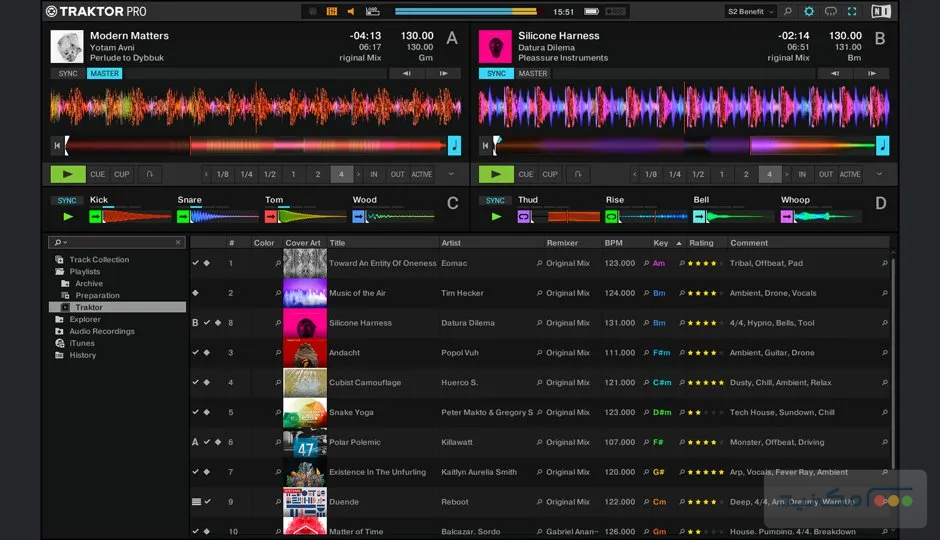Toggle SYNC on Deck A

pos(68,73)
